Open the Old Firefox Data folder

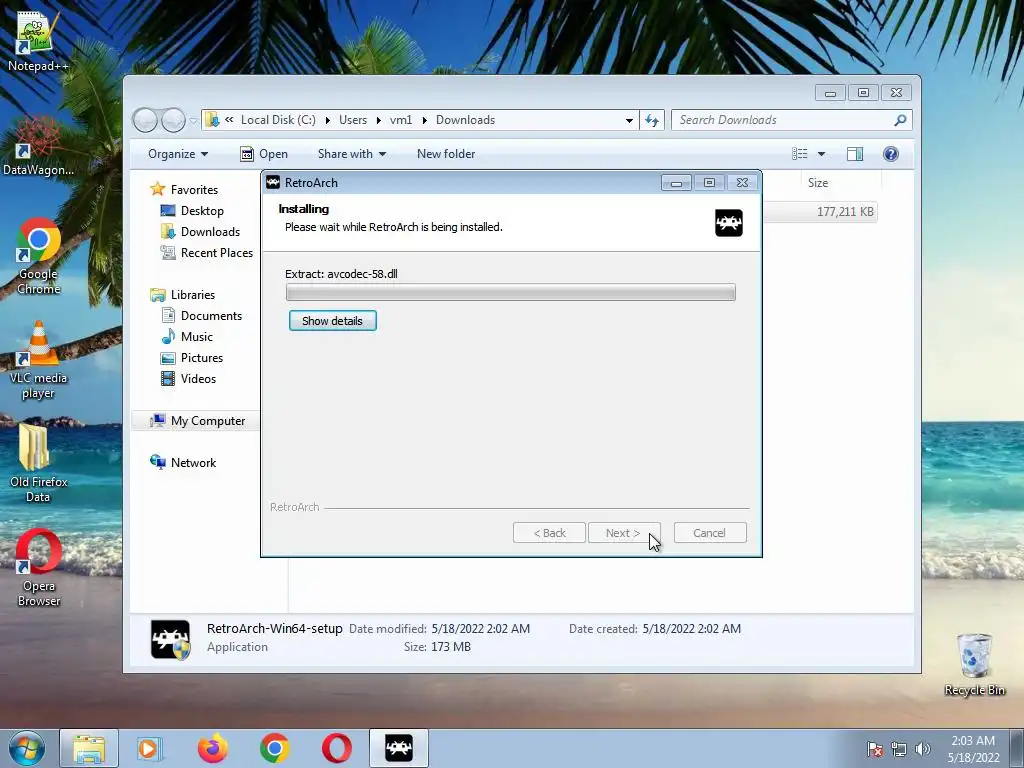pos(38,464)
